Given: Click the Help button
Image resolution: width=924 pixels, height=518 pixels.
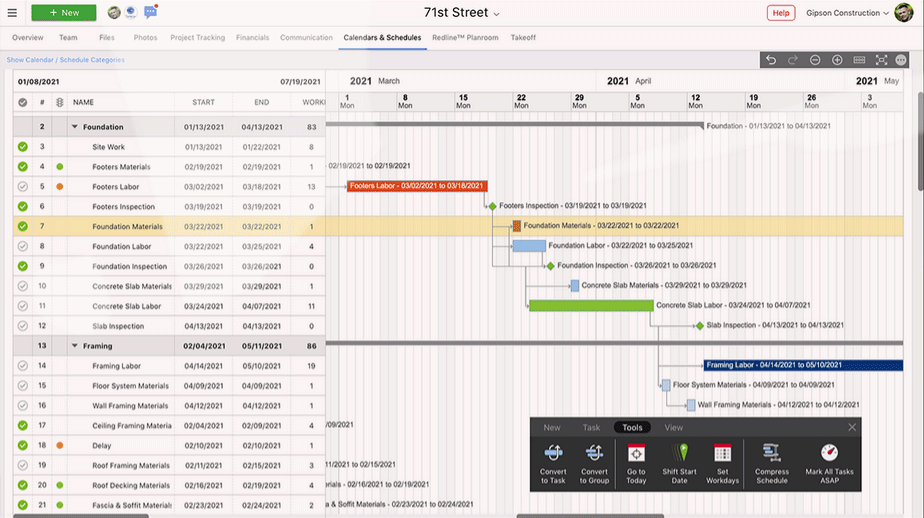Looking at the screenshot, I should pyautogui.click(x=781, y=12).
